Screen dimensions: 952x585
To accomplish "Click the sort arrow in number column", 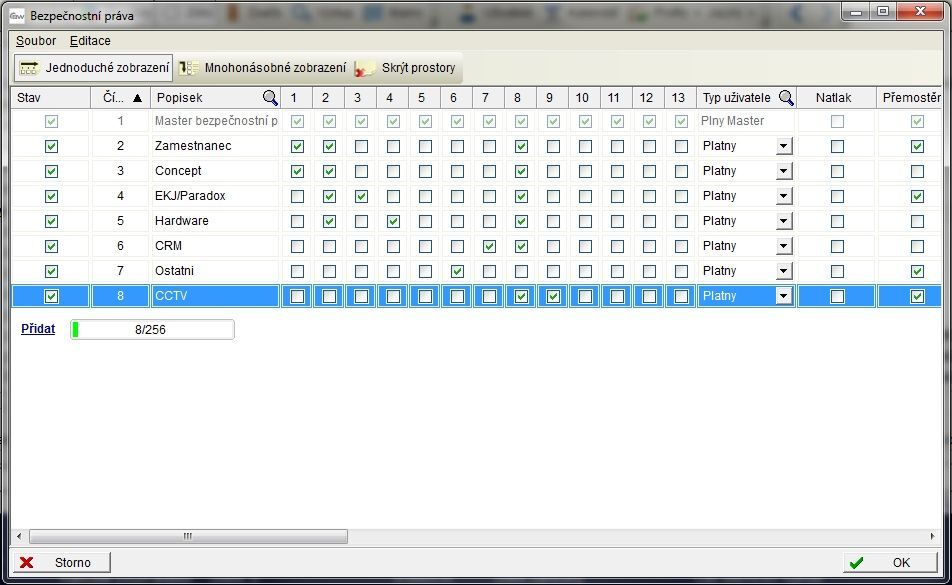I will [137, 98].
